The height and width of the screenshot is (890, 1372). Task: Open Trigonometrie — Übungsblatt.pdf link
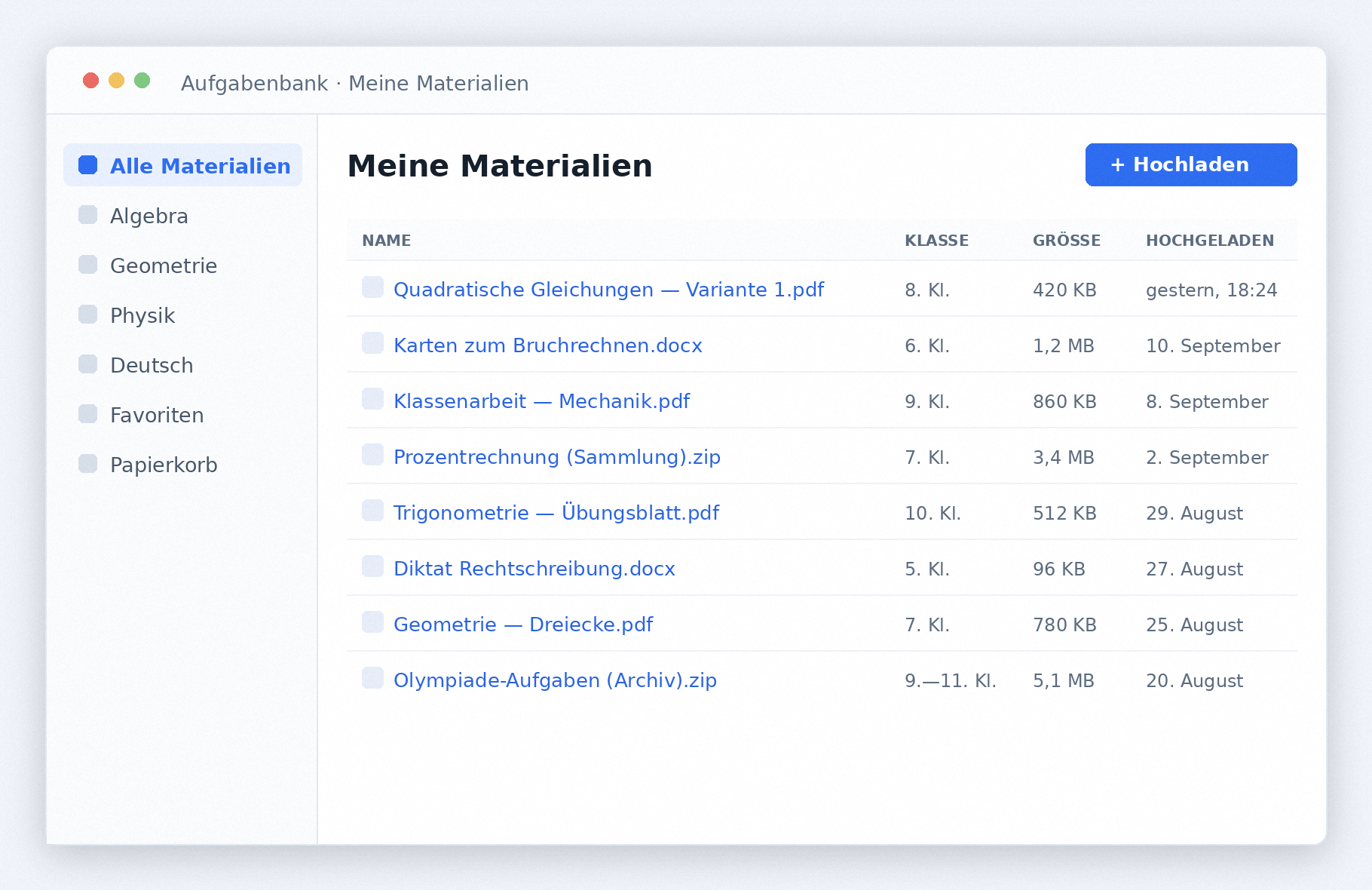click(x=556, y=513)
